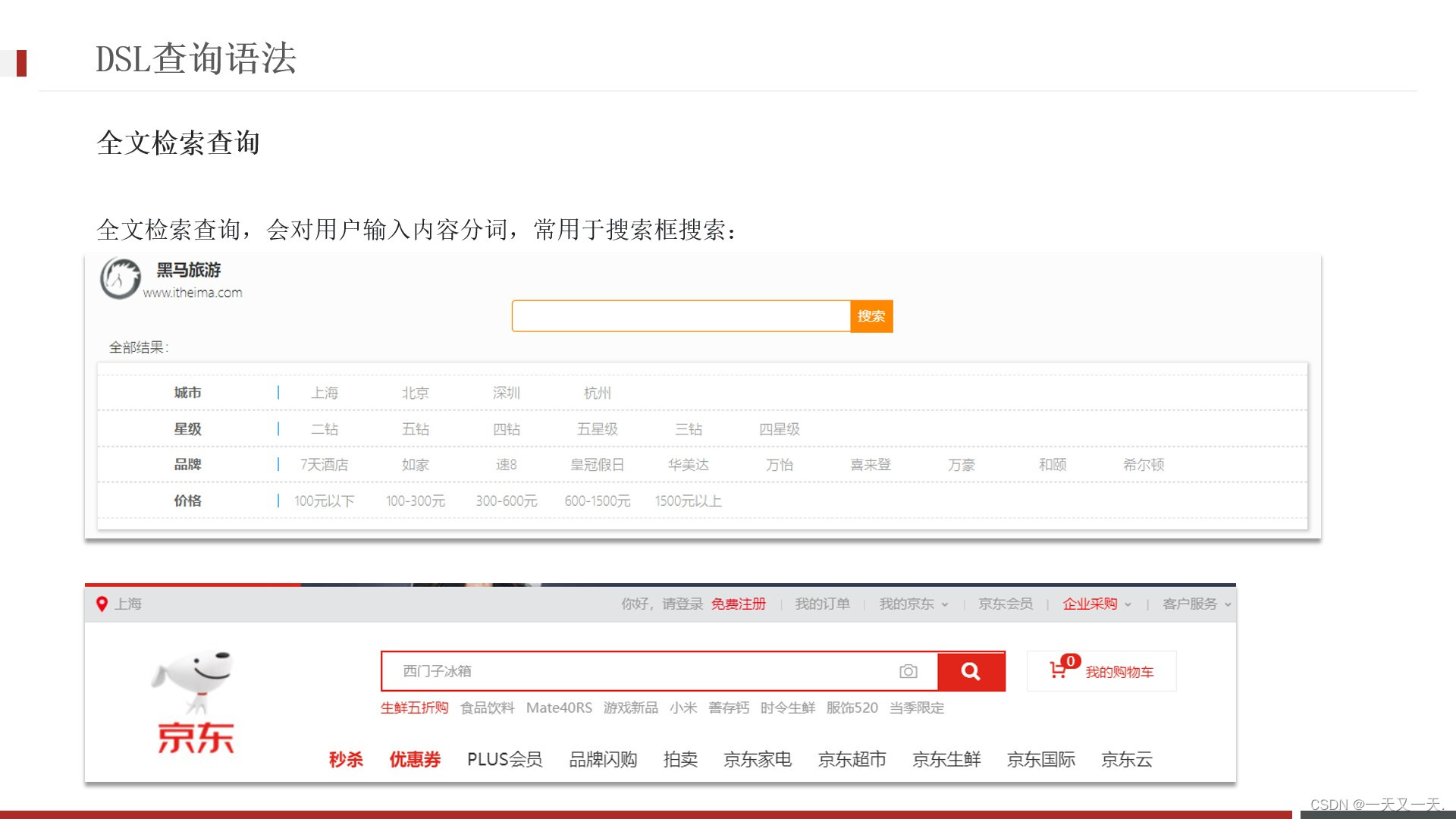Choose 五星级 in the 星级 filter row
This screenshot has width=1456, height=819.
pyautogui.click(x=598, y=428)
